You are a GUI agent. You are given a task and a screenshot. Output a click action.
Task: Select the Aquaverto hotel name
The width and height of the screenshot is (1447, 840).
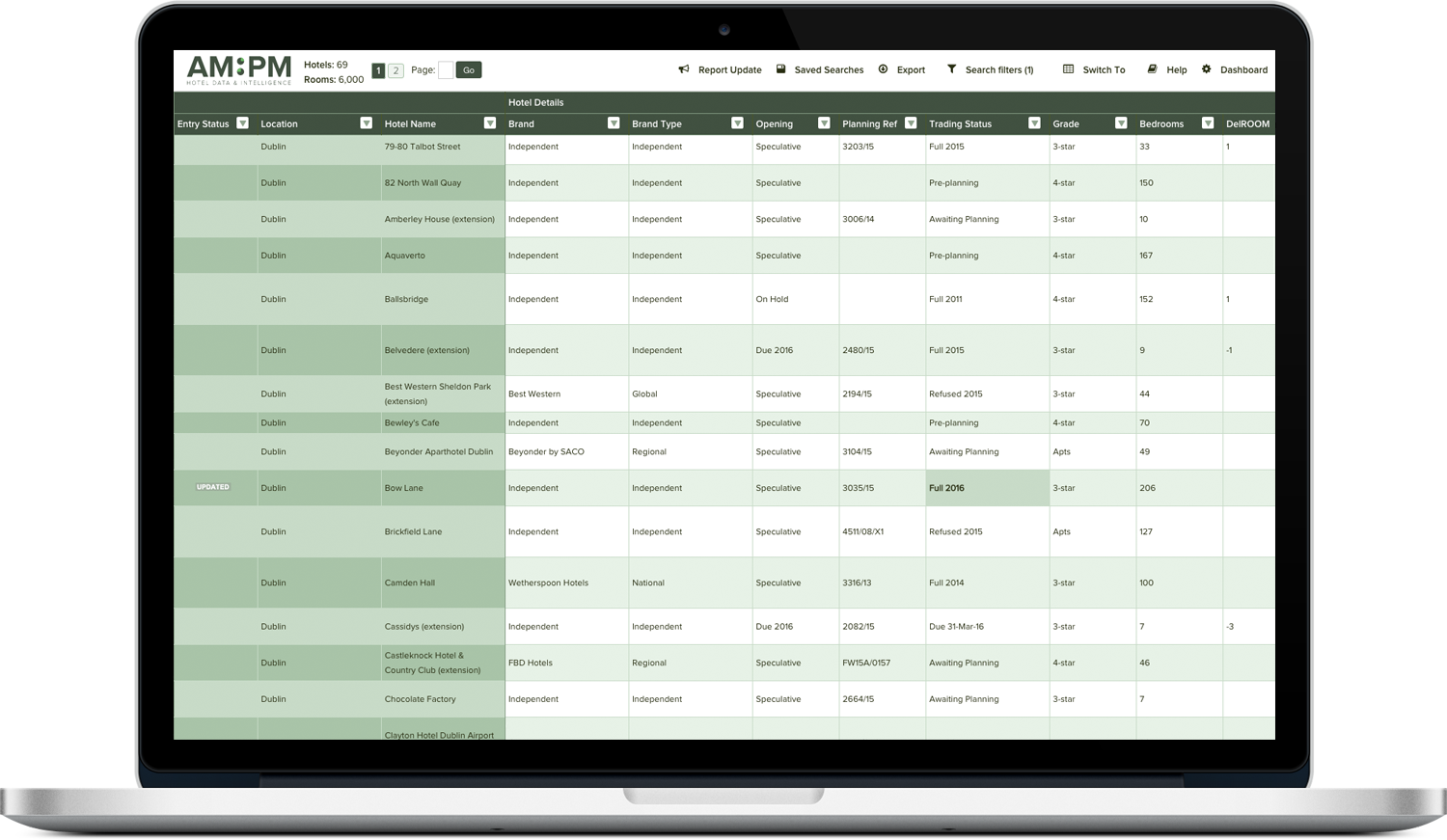[404, 256]
